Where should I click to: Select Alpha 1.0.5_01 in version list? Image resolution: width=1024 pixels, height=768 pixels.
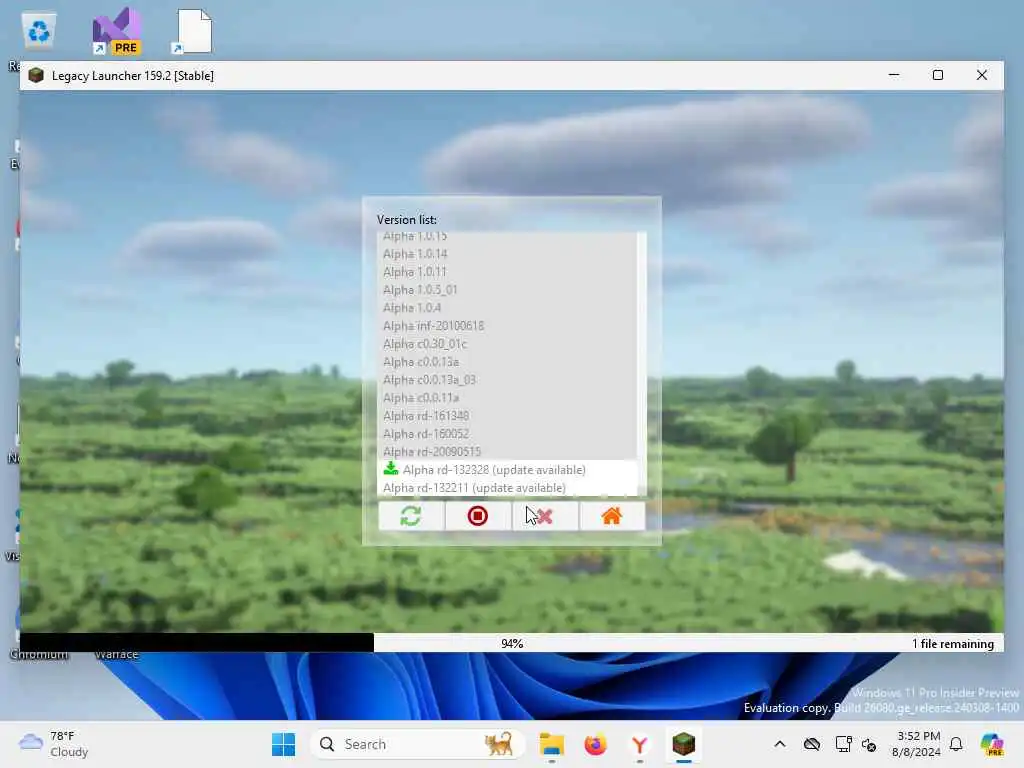point(507,290)
